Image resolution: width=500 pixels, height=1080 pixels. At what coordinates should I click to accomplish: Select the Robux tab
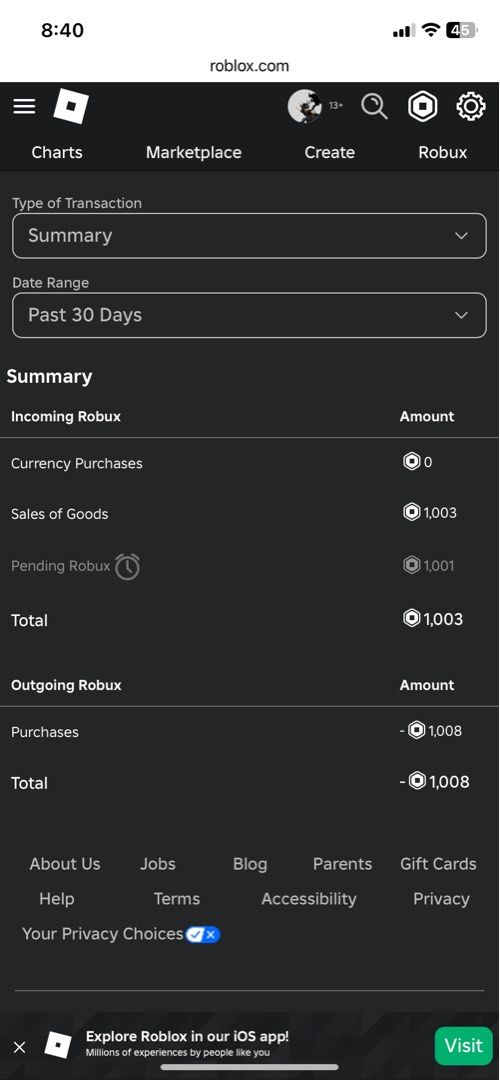coord(443,153)
